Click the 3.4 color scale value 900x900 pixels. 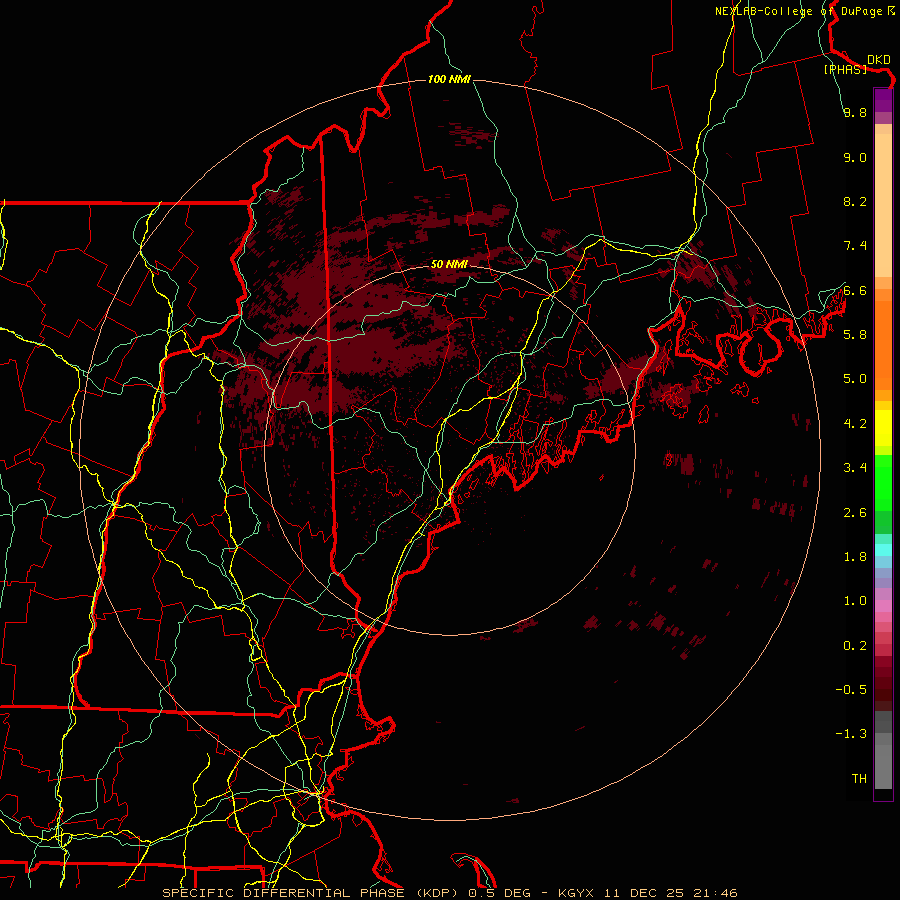[x=855, y=468]
